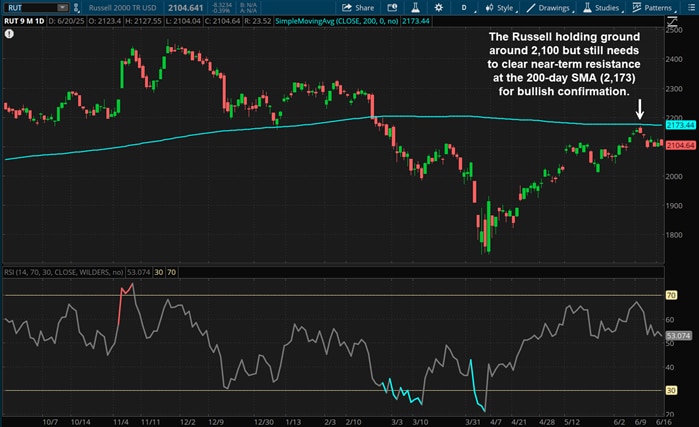
Task: Click the RSI label's 70 overbought parameter
Action: pyautogui.click(x=172, y=272)
